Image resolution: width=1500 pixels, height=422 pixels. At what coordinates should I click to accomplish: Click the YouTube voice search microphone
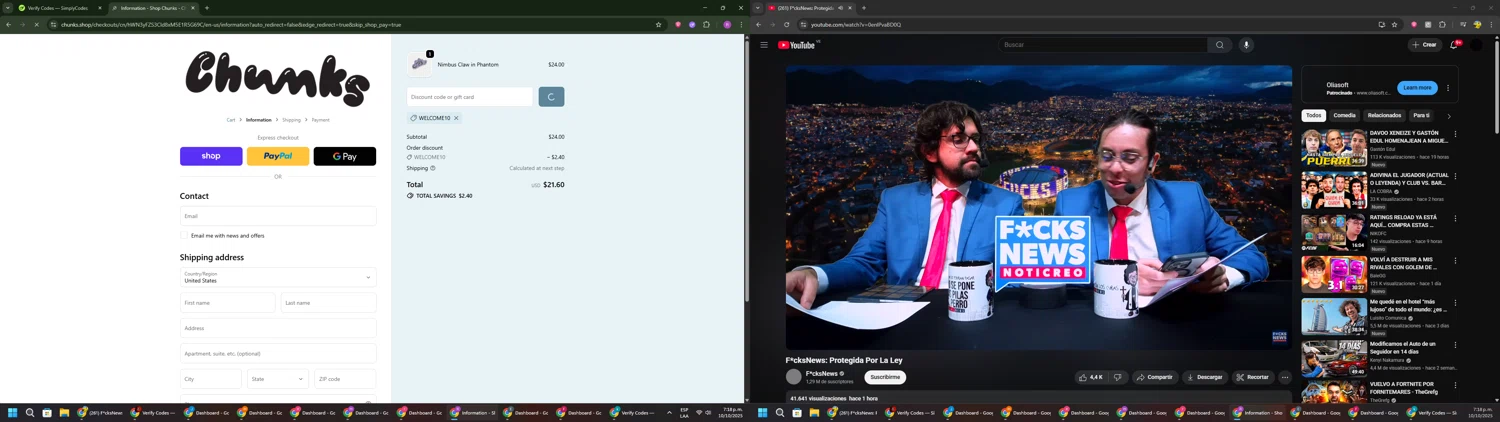[x=1246, y=45]
